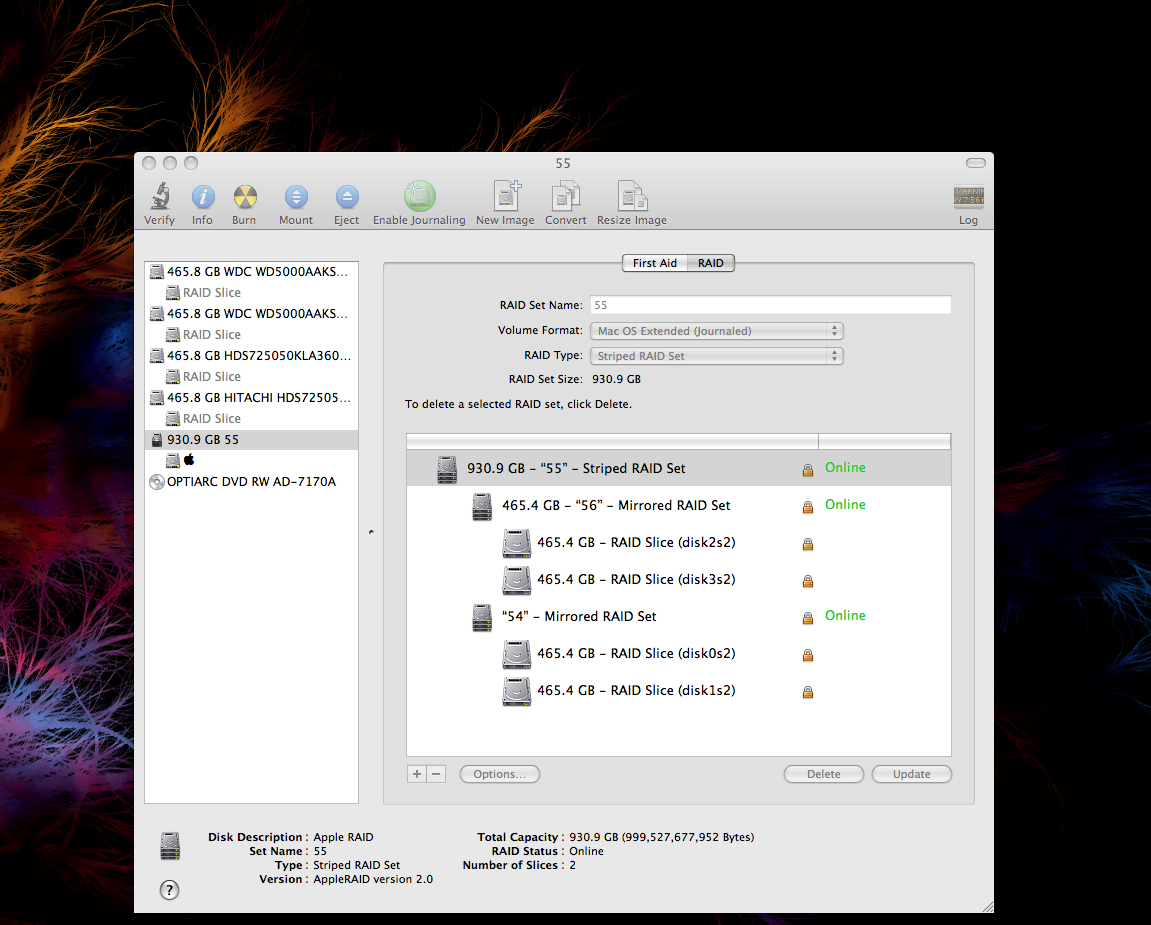
Task: Select "56" Mirrored RAID Set row
Action: click(x=615, y=506)
